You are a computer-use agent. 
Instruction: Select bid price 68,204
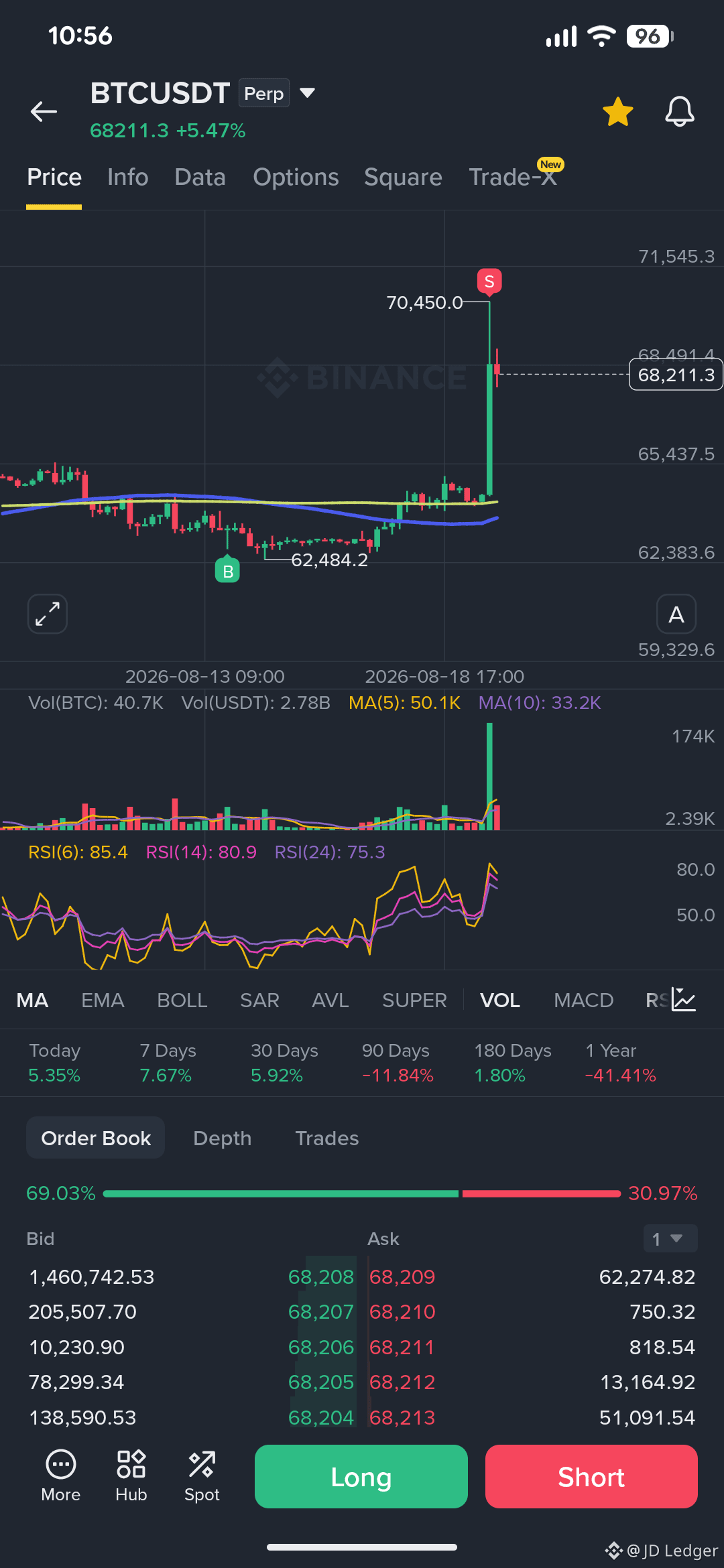pos(320,1418)
